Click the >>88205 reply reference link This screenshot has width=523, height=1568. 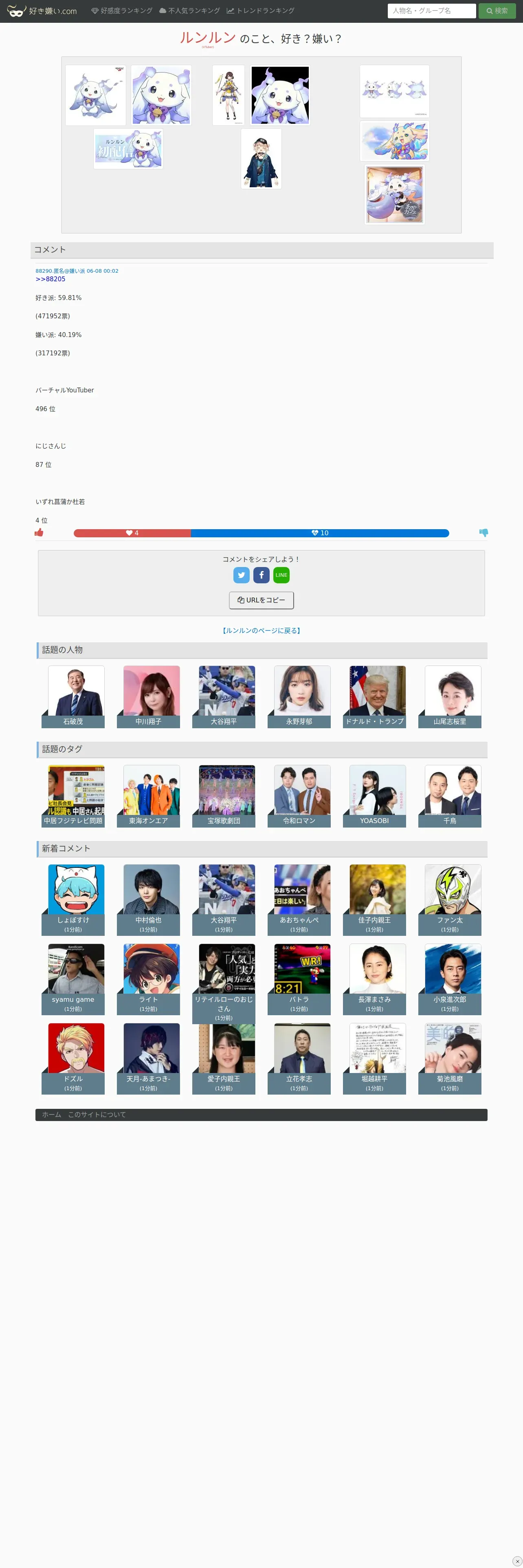pyautogui.click(x=51, y=279)
